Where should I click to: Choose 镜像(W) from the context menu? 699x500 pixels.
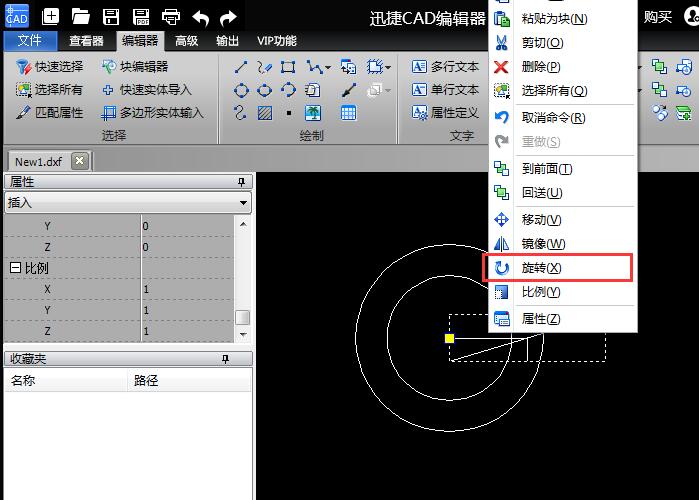(x=543, y=244)
